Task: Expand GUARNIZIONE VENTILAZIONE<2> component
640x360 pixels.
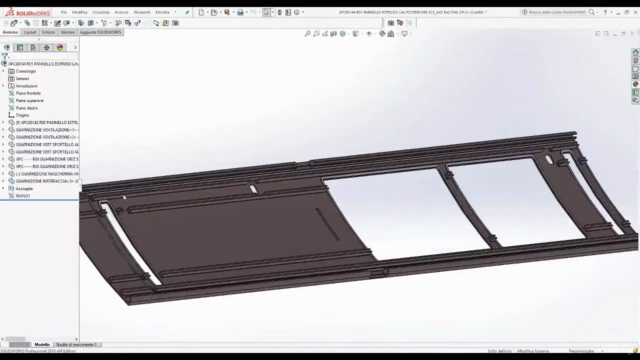Action: pyautogui.click(x=3, y=137)
